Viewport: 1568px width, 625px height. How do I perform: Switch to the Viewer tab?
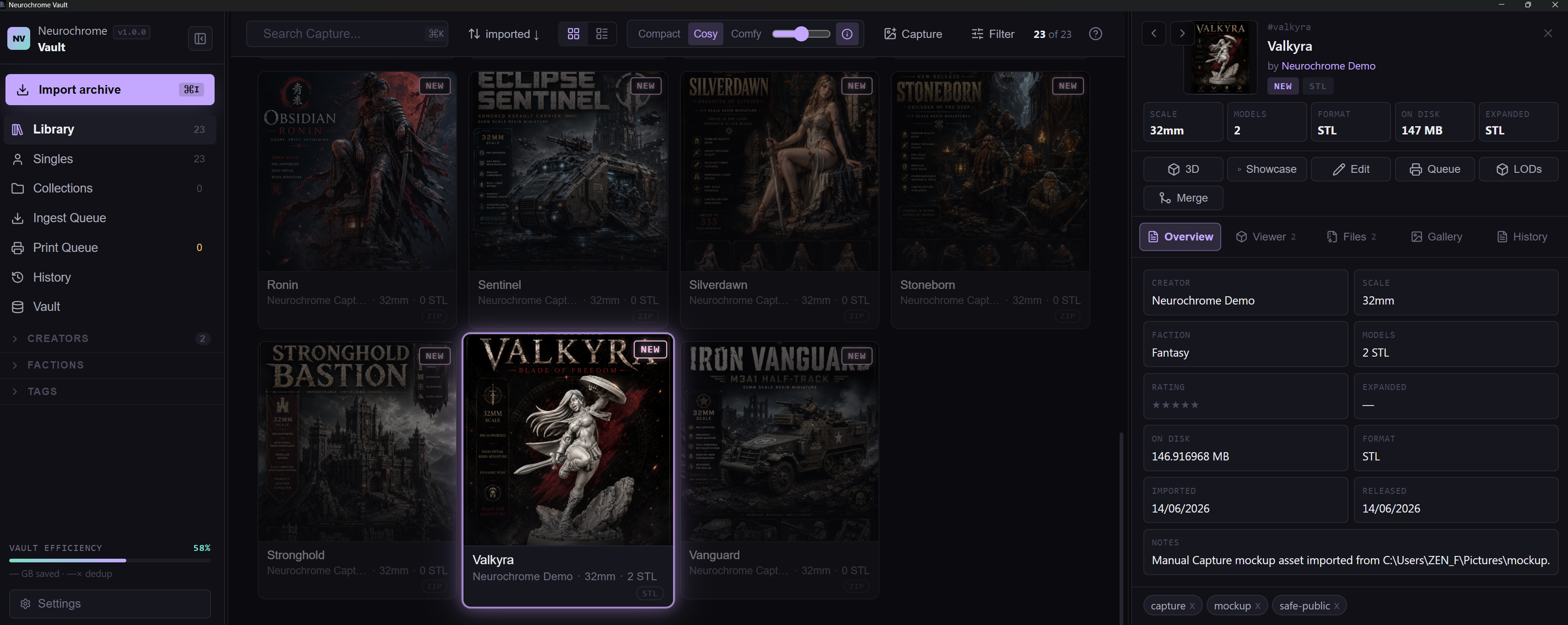(1266, 237)
